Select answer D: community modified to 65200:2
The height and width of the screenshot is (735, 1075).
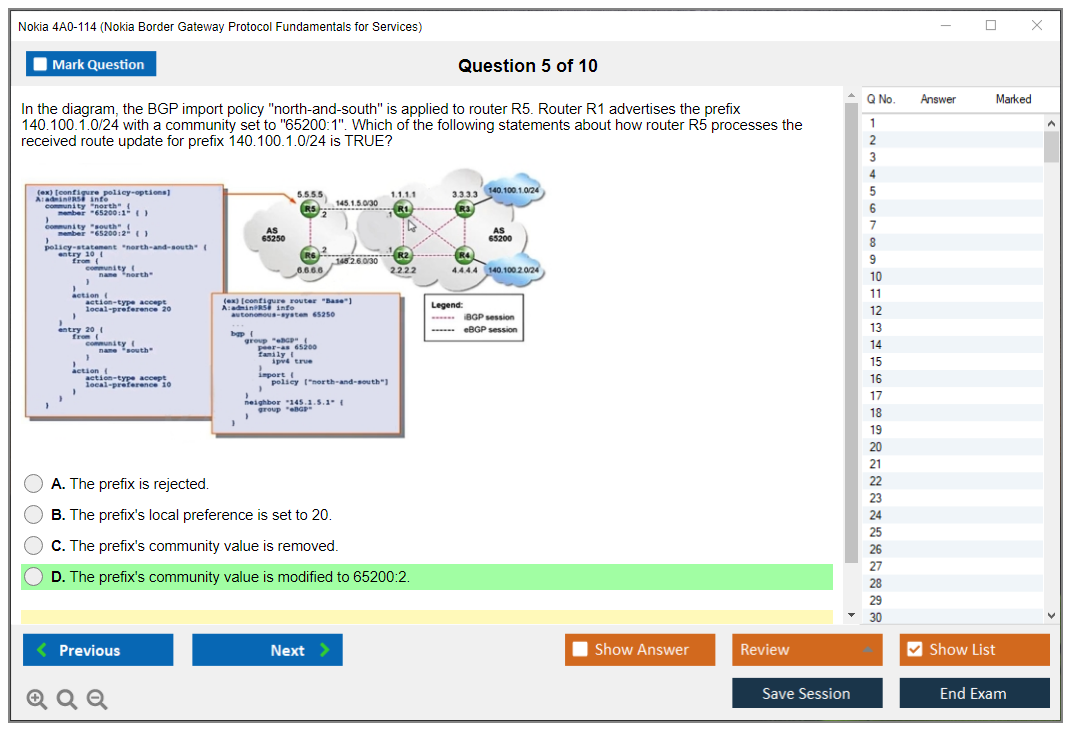(34, 577)
